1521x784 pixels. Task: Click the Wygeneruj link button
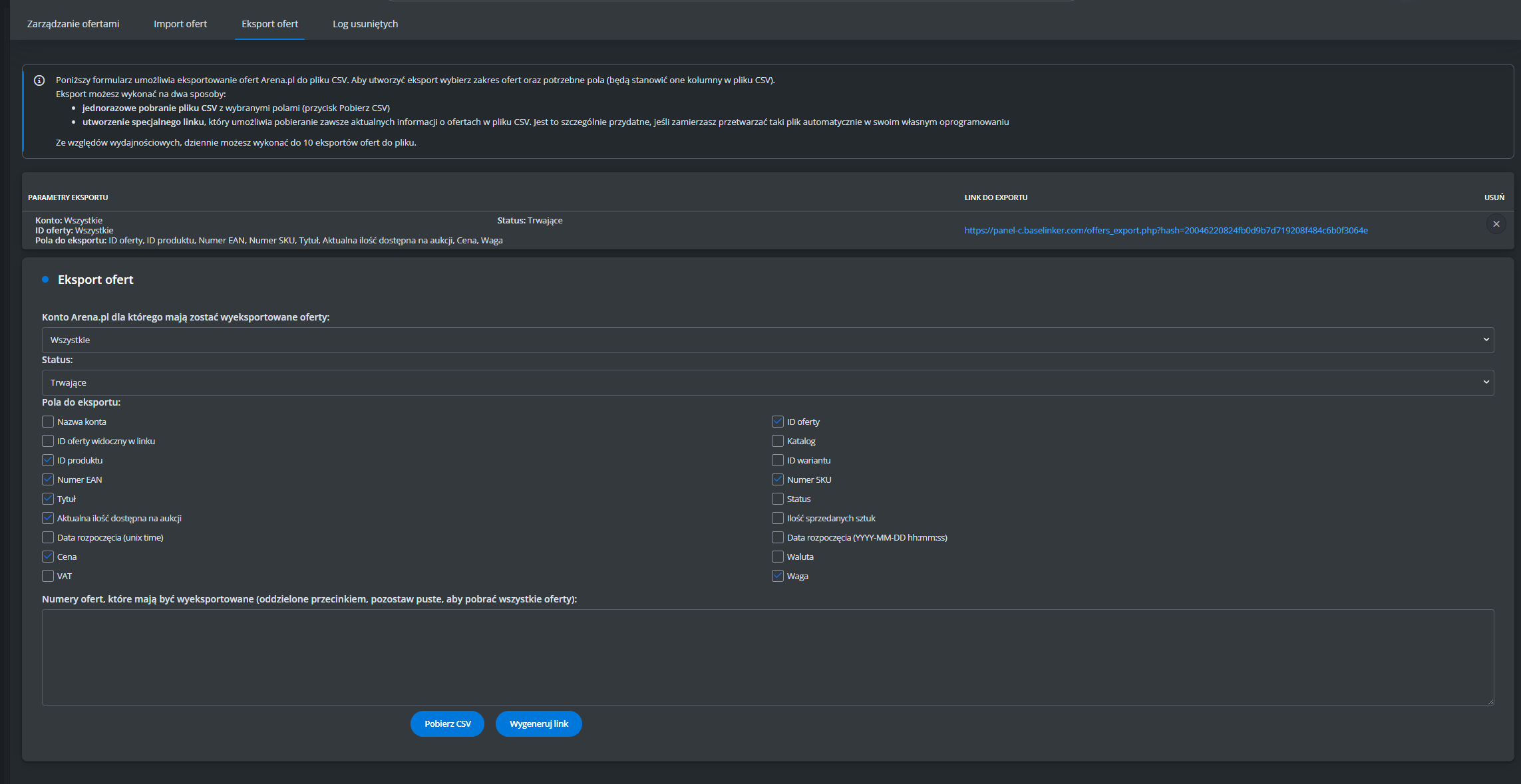click(539, 724)
